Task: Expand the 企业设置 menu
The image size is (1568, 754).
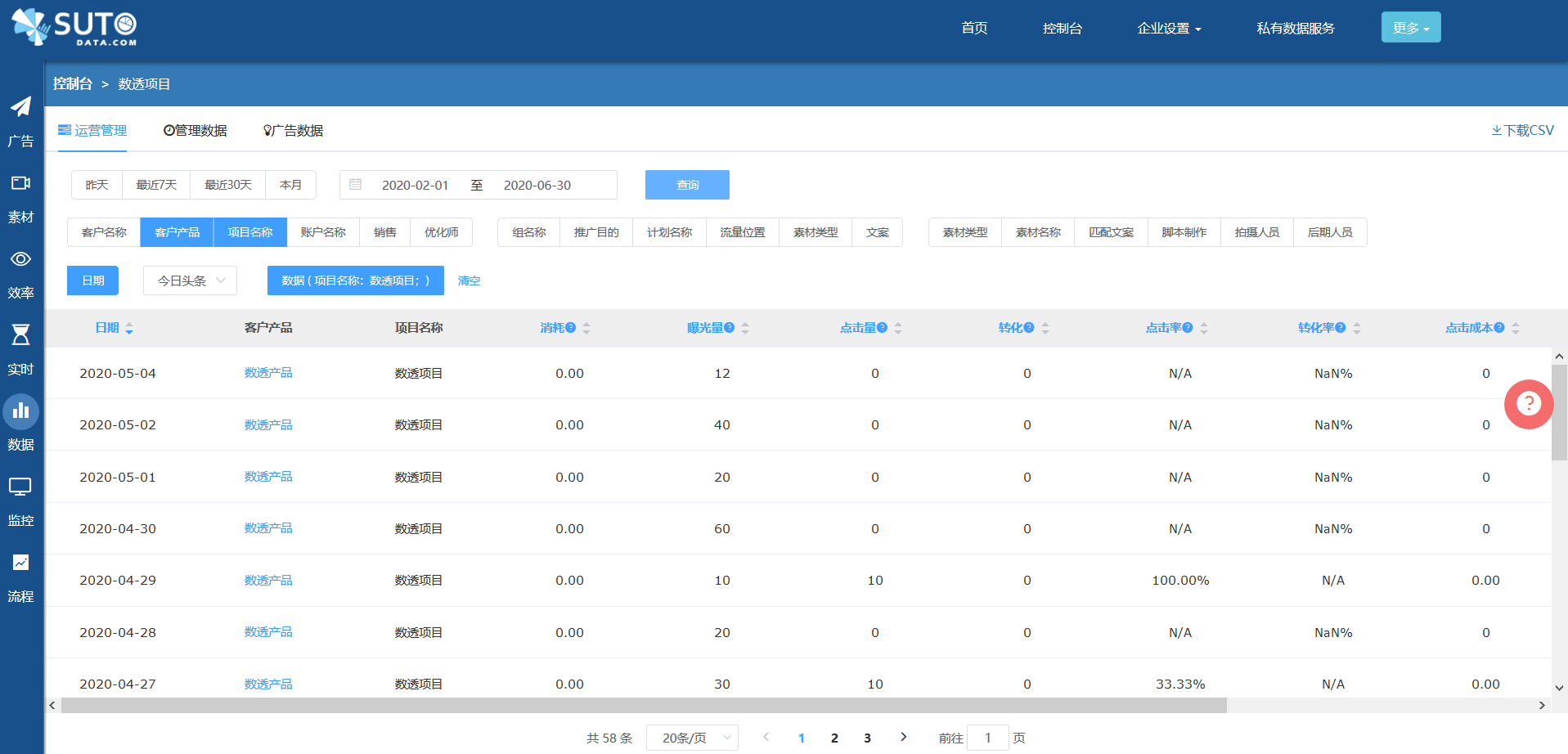Action: pyautogui.click(x=1170, y=28)
